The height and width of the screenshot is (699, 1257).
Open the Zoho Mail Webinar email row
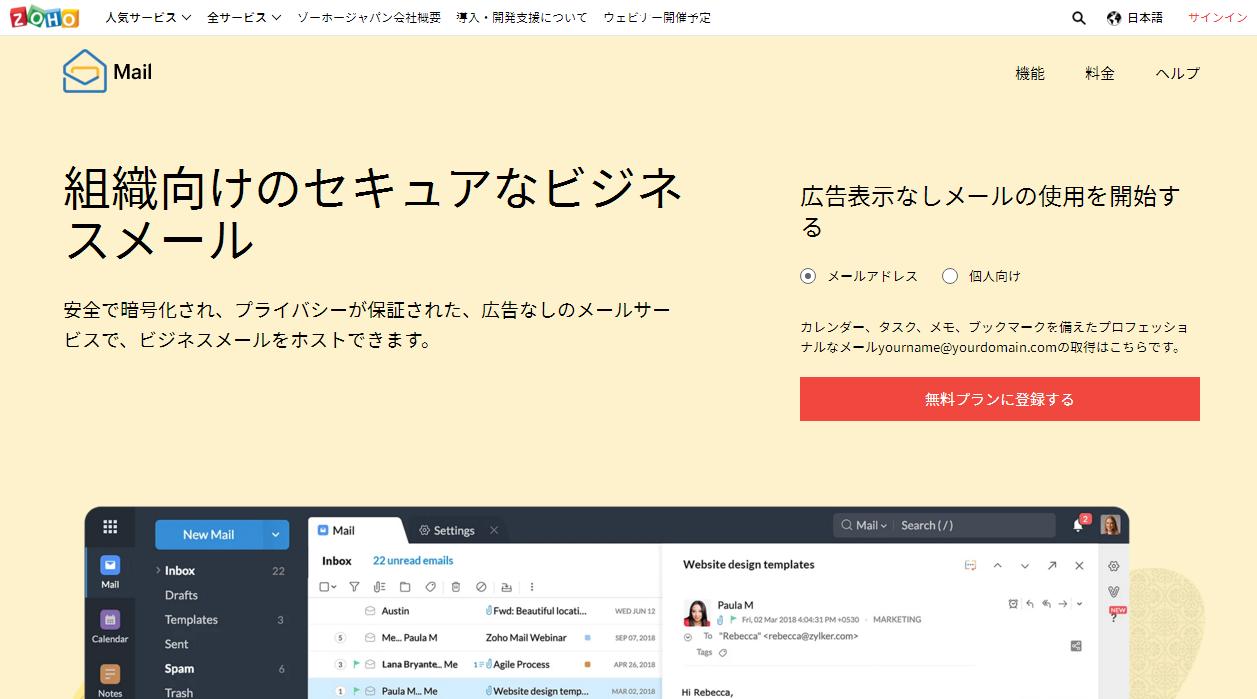[x=484, y=638]
